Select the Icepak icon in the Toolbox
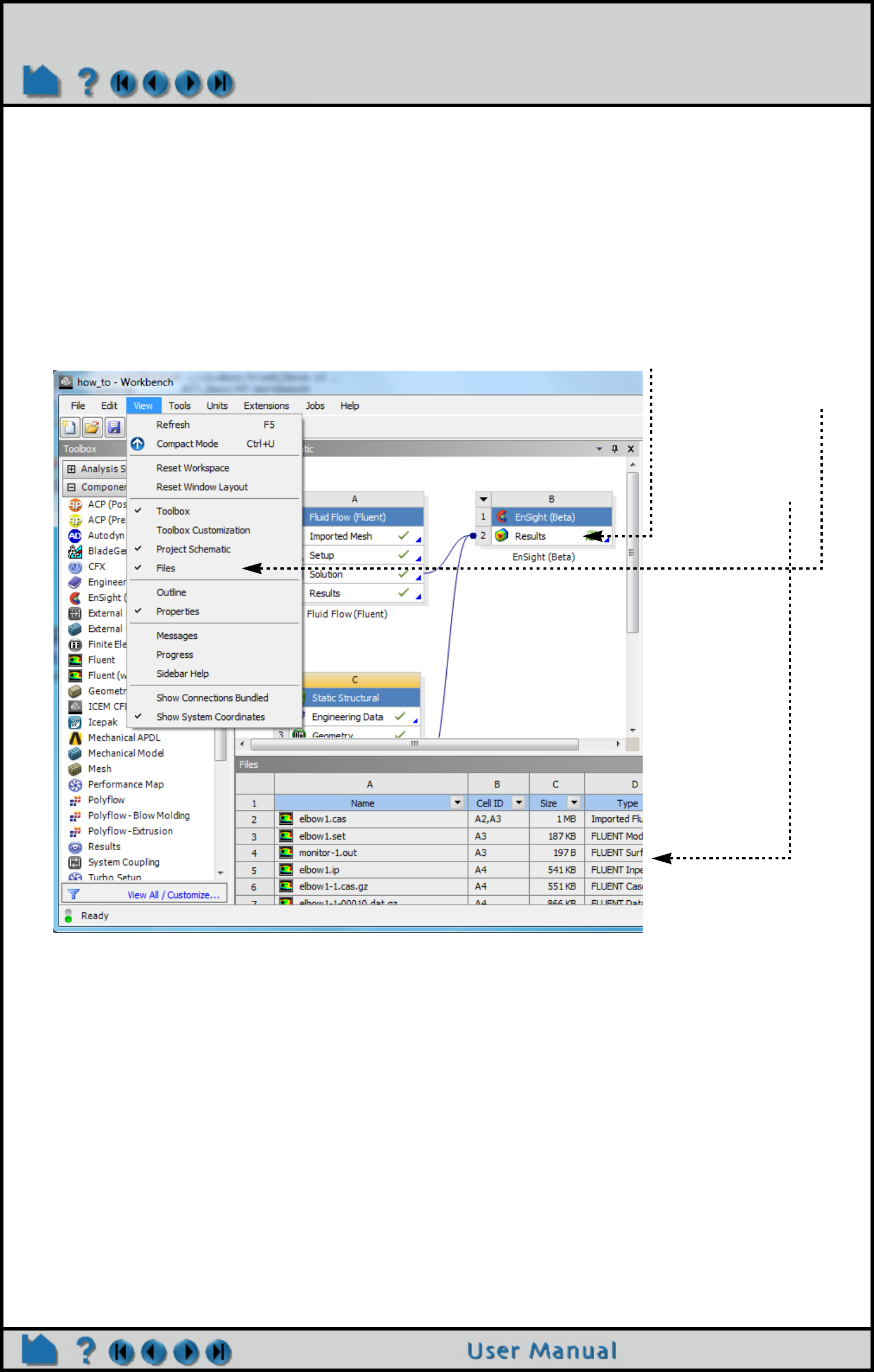This screenshot has height=1372, width=874. 75,722
